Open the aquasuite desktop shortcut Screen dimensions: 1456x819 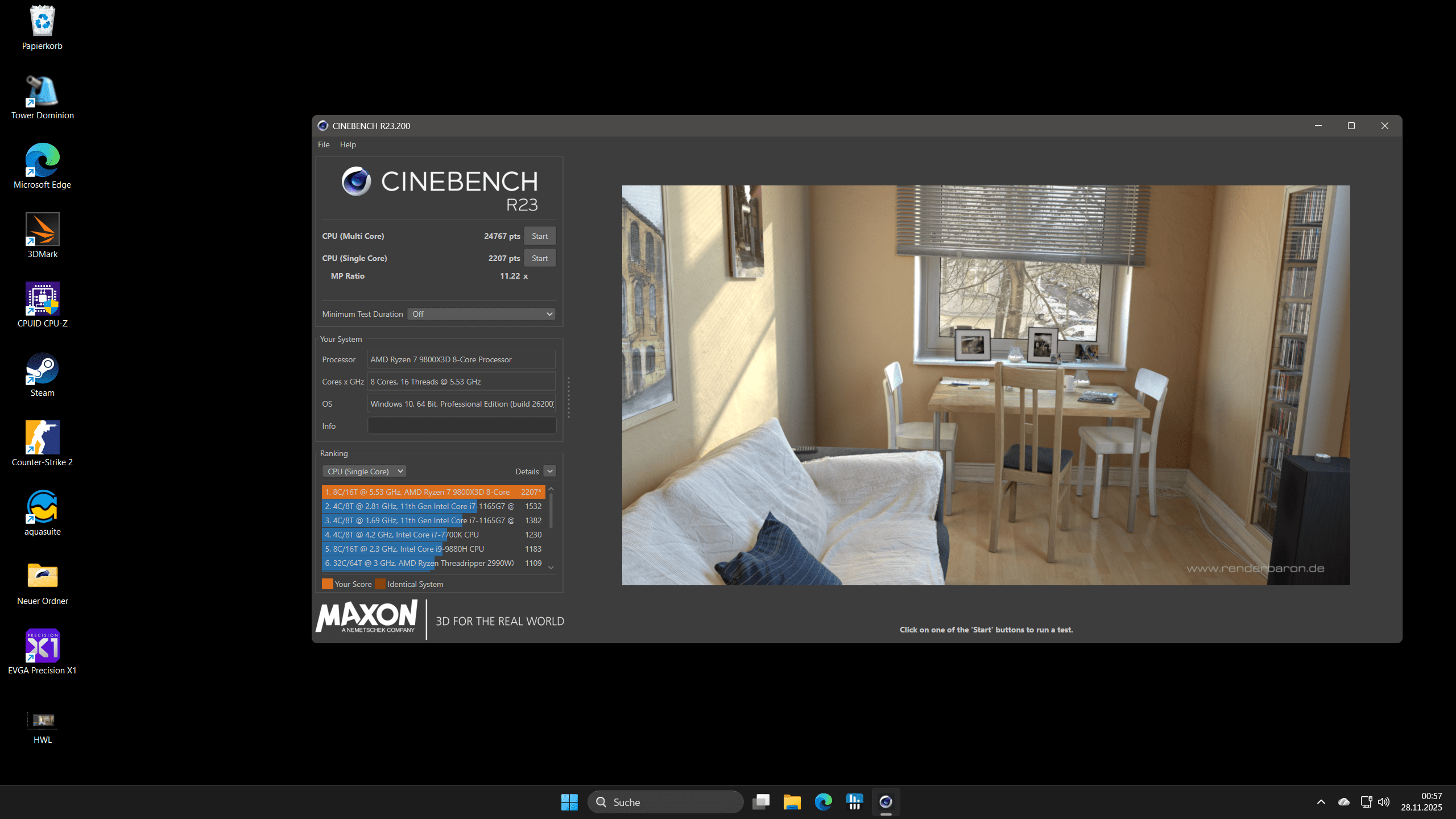coord(42,507)
